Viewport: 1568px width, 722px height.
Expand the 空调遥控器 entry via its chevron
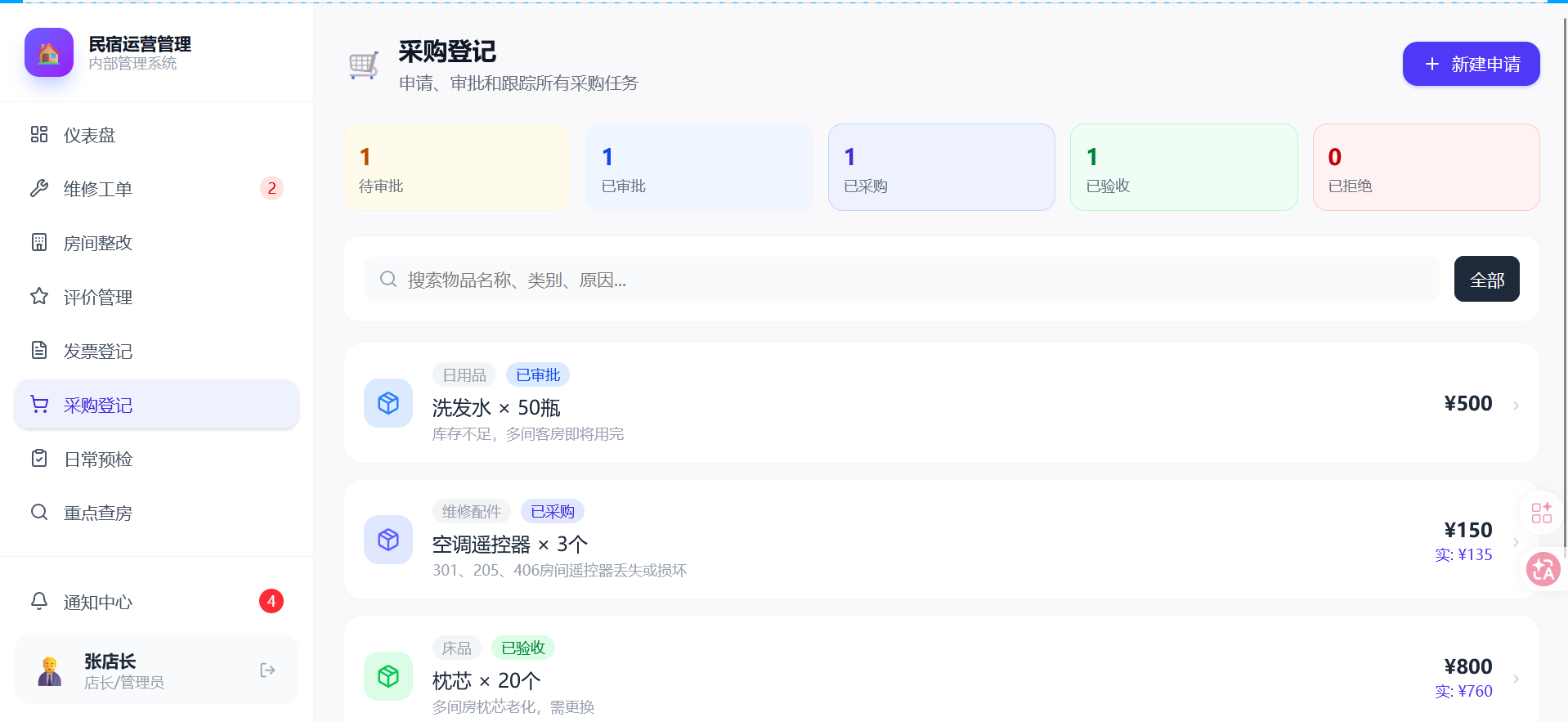pyautogui.click(x=1516, y=542)
